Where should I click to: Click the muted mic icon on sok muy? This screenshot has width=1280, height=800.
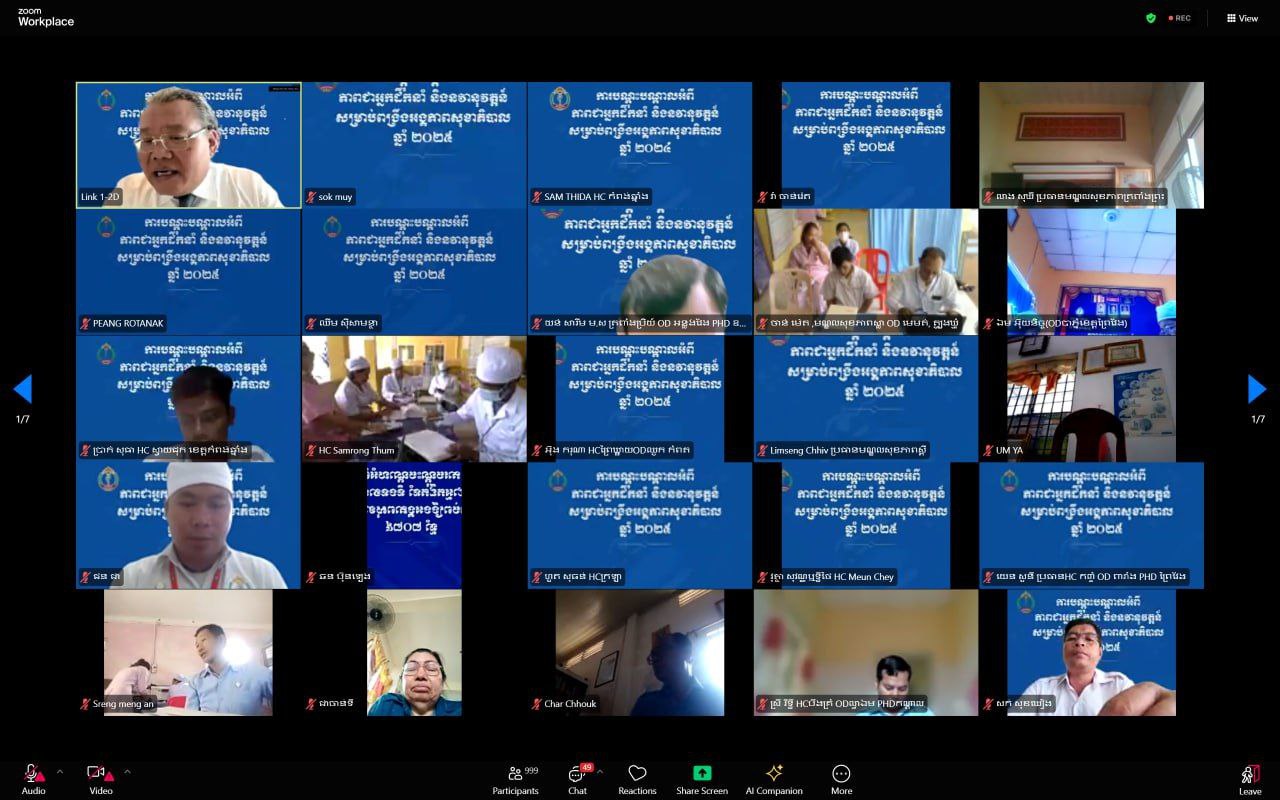click(311, 197)
